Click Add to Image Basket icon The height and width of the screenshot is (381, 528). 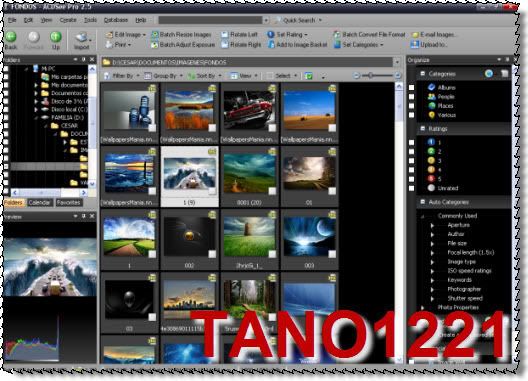[271, 44]
